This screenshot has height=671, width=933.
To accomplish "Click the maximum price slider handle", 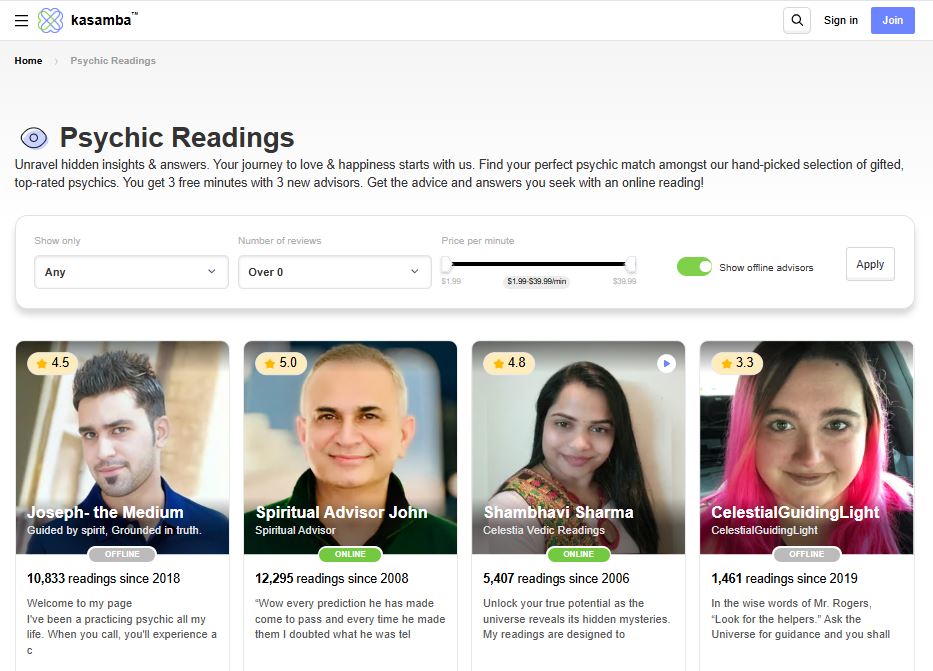I will click(630, 264).
